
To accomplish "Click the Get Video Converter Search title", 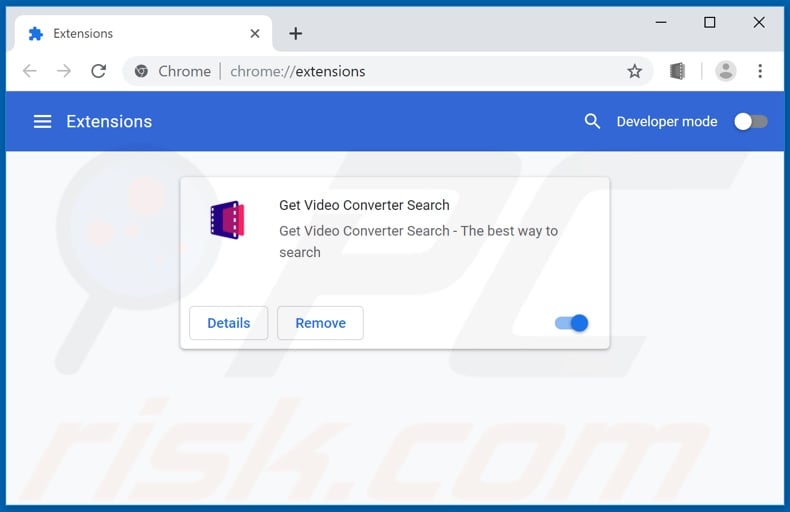I will [364, 205].
